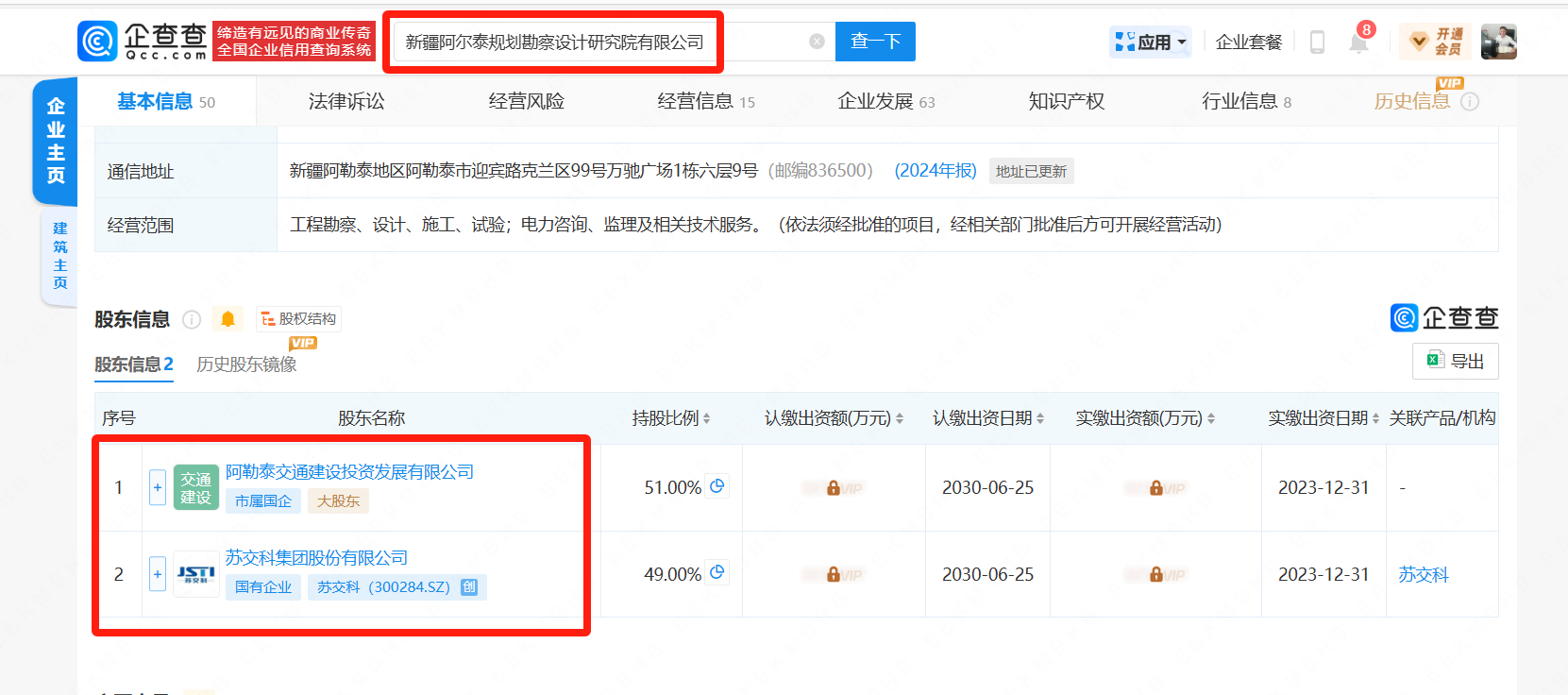Switch to 行业信息 tab
The height and width of the screenshot is (695, 1568).
[1246, 101]
